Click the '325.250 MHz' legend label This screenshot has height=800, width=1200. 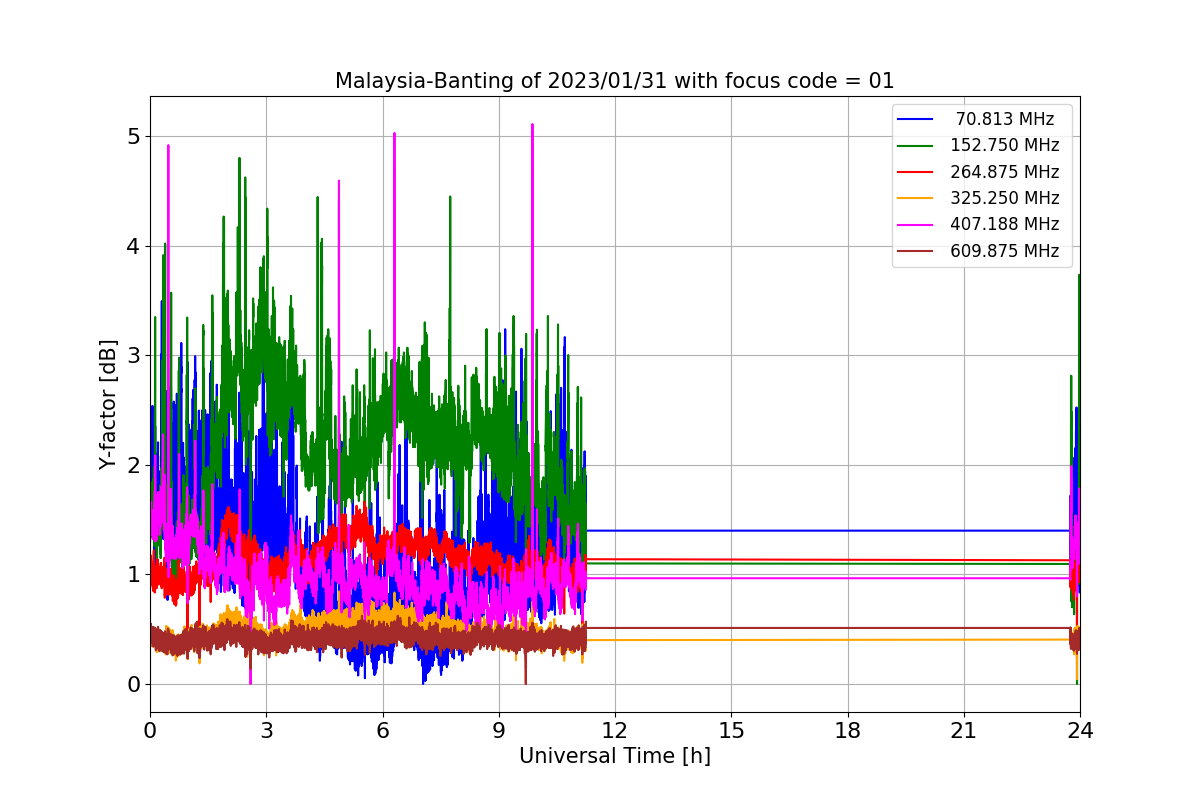(1005, 198)
